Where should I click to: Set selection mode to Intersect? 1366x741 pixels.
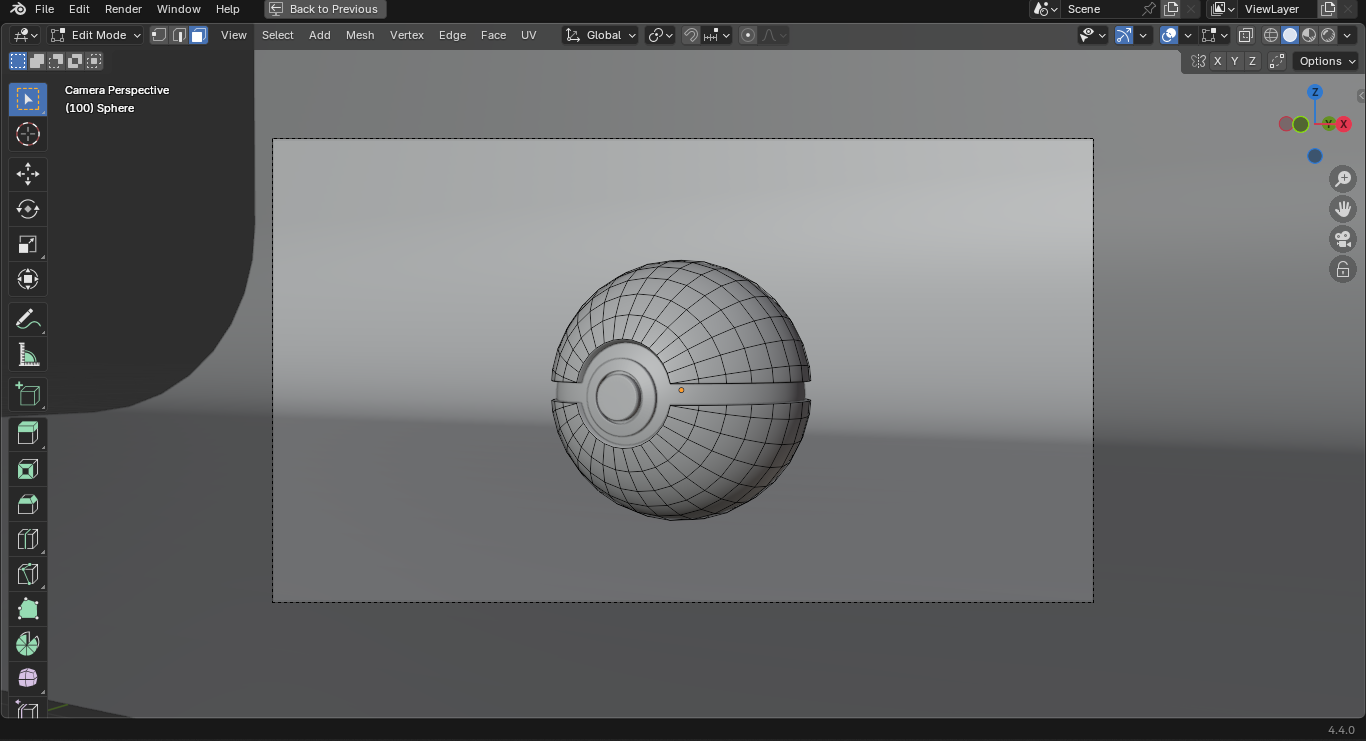tap(94, 61)
